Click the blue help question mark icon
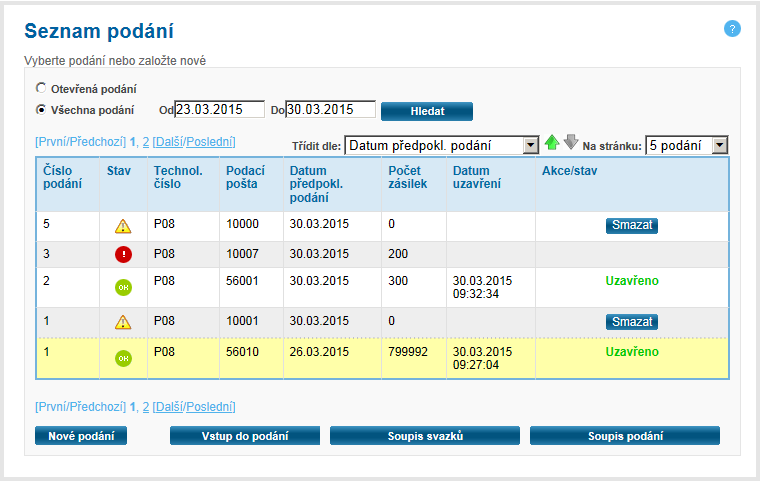The height and width of the screenshot is (482, 761). pos(732,29)
